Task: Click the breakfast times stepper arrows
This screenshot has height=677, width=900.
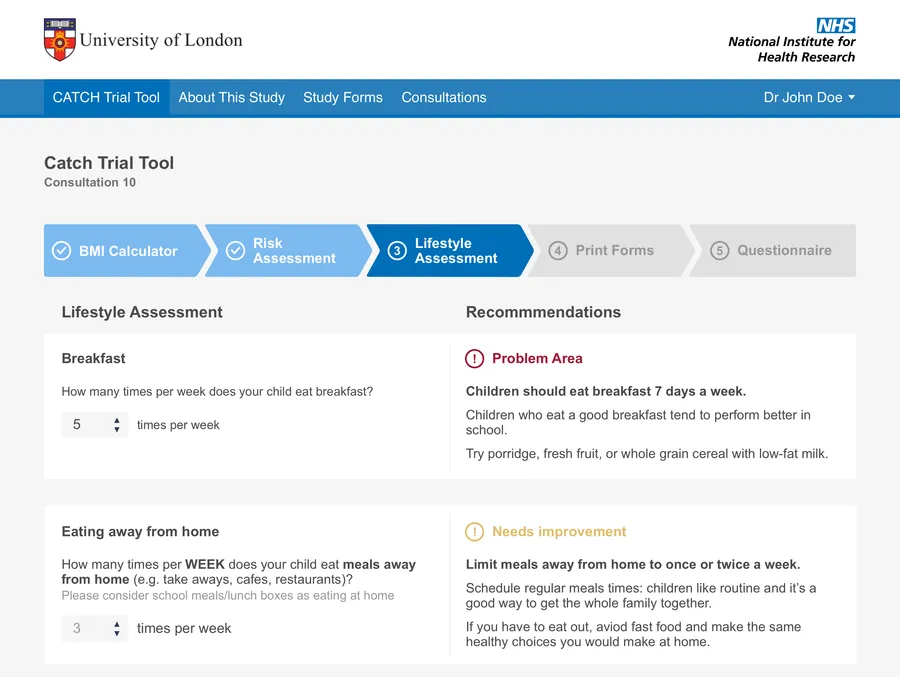Action: (117, 425)
